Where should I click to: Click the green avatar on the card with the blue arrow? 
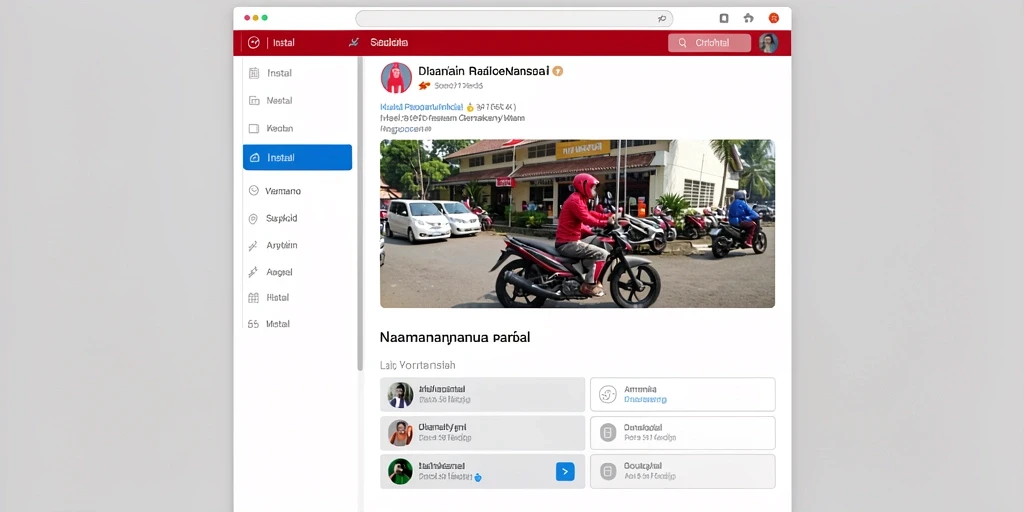400,472
